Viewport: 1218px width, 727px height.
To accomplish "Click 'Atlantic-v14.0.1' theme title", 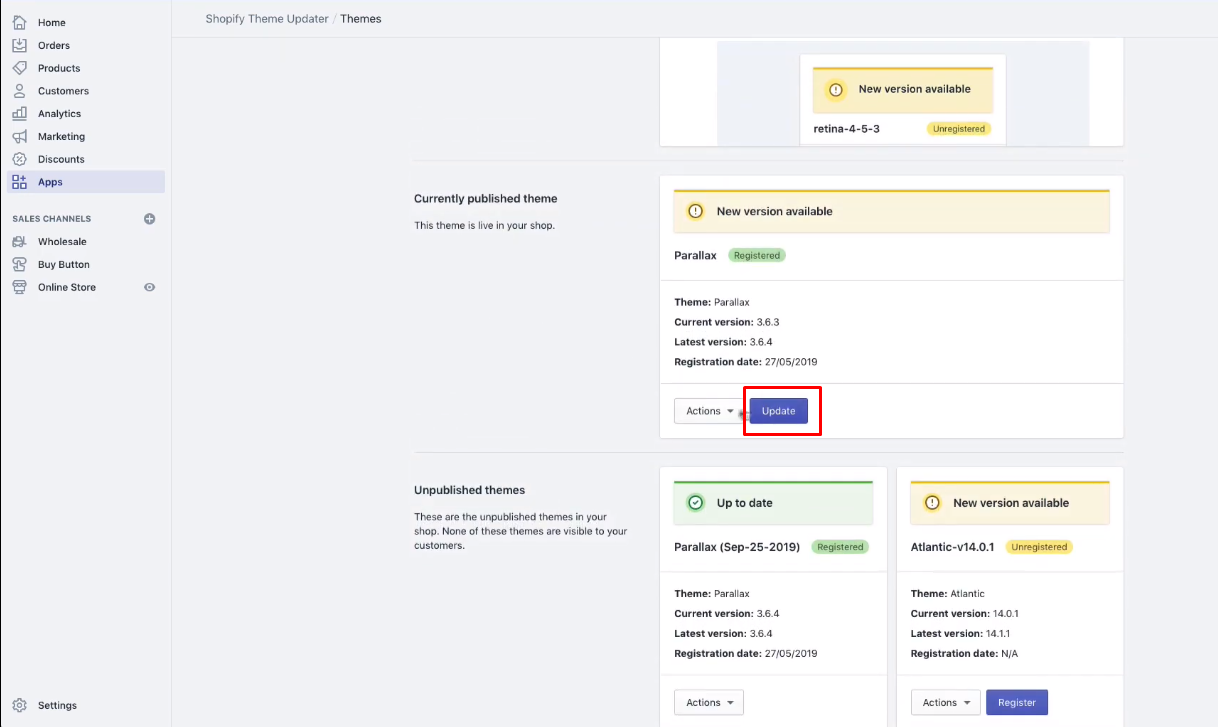I will (x=954, y=547).
